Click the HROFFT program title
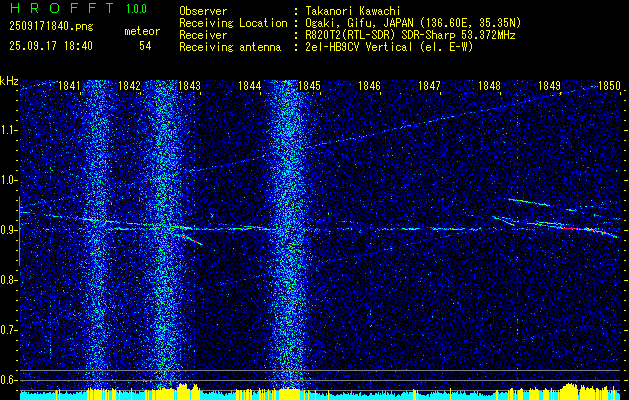Viewport: 629px width, 400px height. 62,8
